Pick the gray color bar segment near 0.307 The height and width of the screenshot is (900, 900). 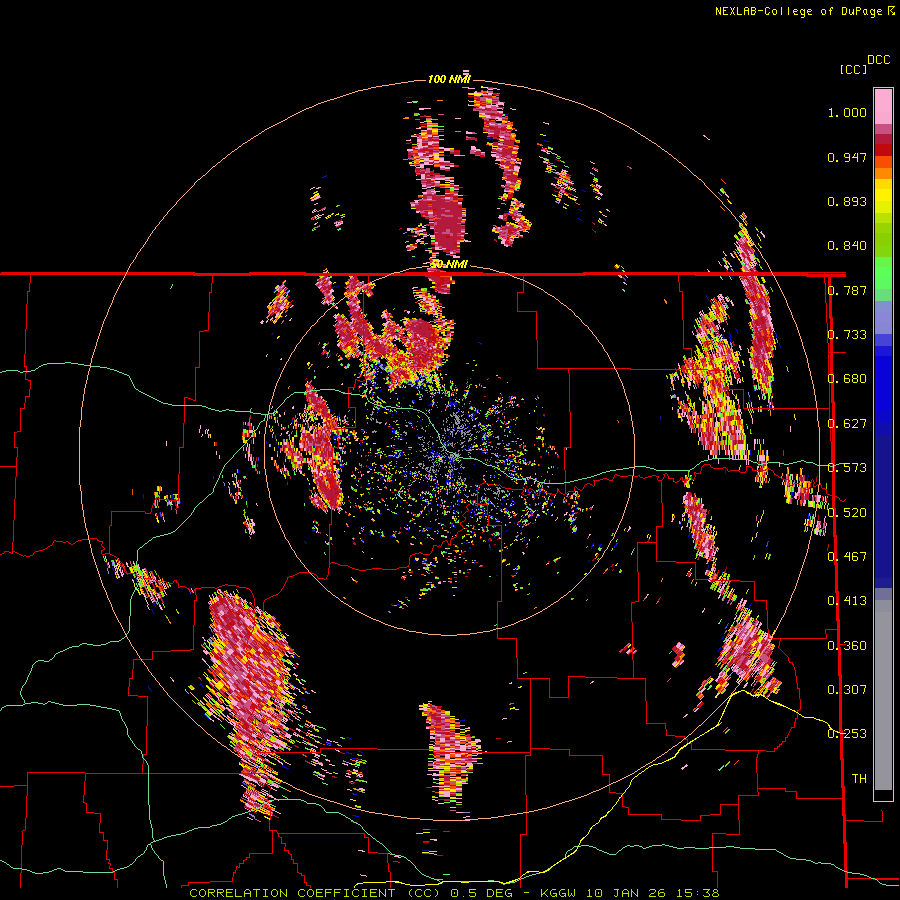point(883,695)
